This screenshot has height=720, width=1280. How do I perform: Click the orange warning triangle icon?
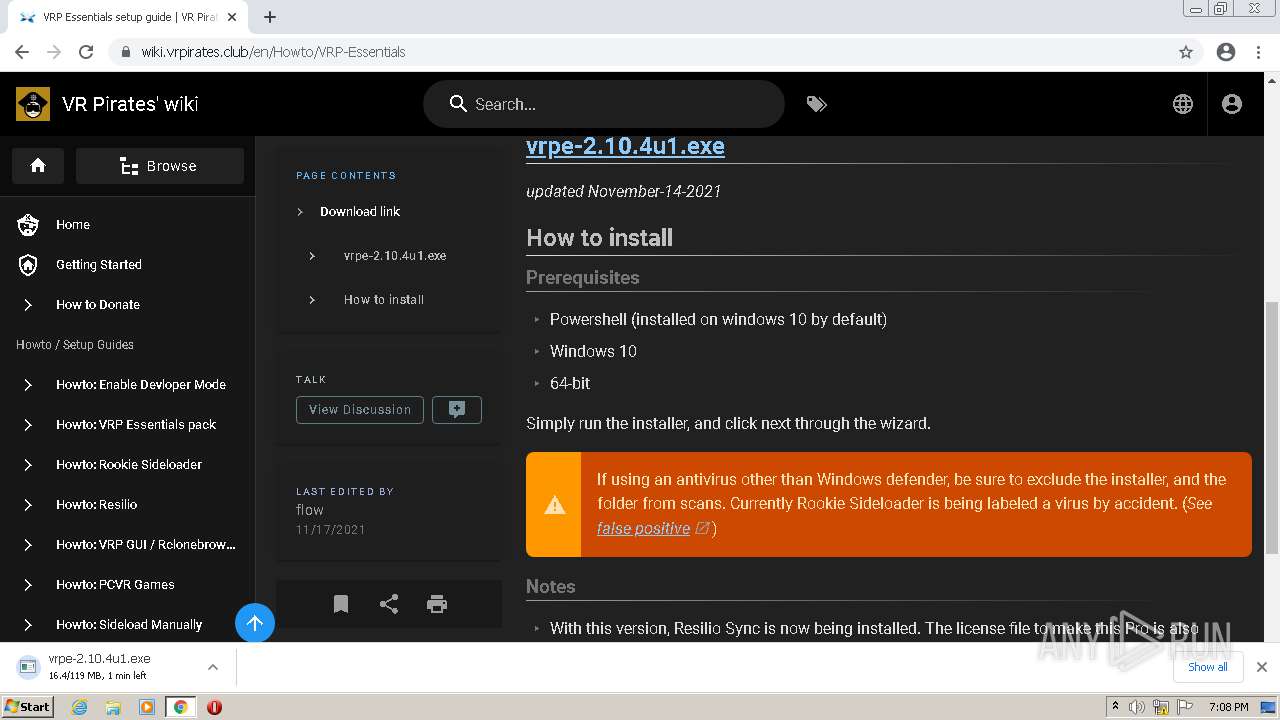click(x=554, y=505)
